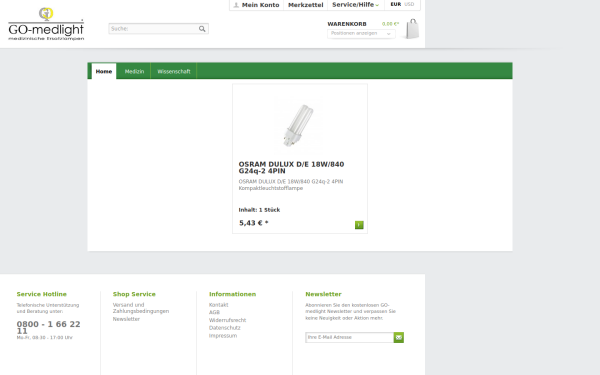600x375 pixels.
Task: Open the Mein Konto link
Action: pyautogui.click(x=260, y=5)
